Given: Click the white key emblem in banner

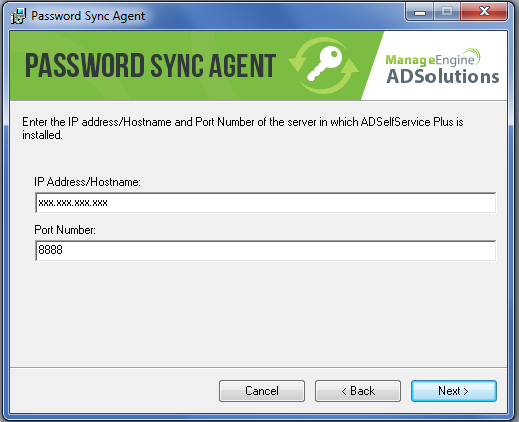Looking at the screenshot, I should coord(325,63).
